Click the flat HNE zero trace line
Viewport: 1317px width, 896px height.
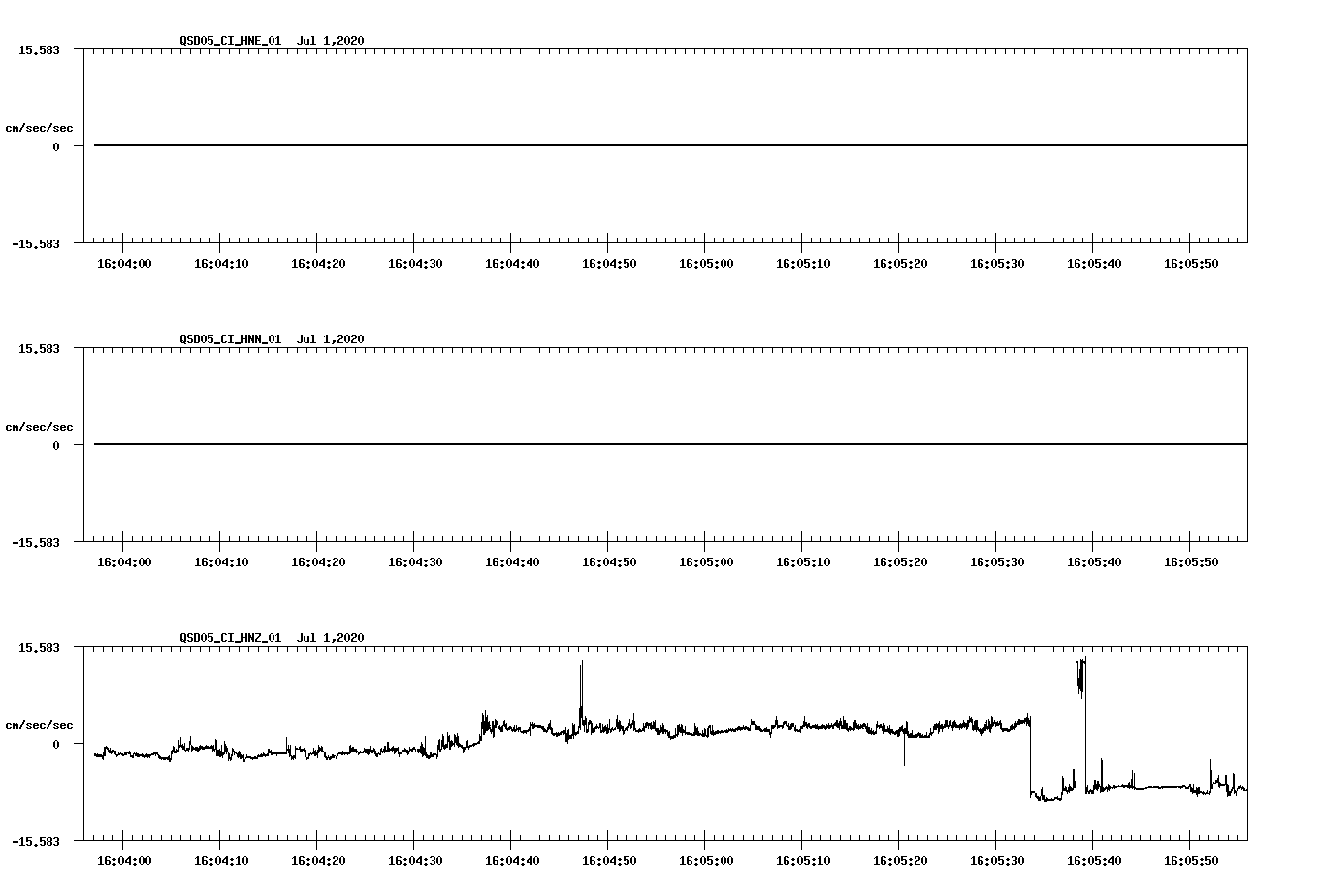click(x=670, y=145)
